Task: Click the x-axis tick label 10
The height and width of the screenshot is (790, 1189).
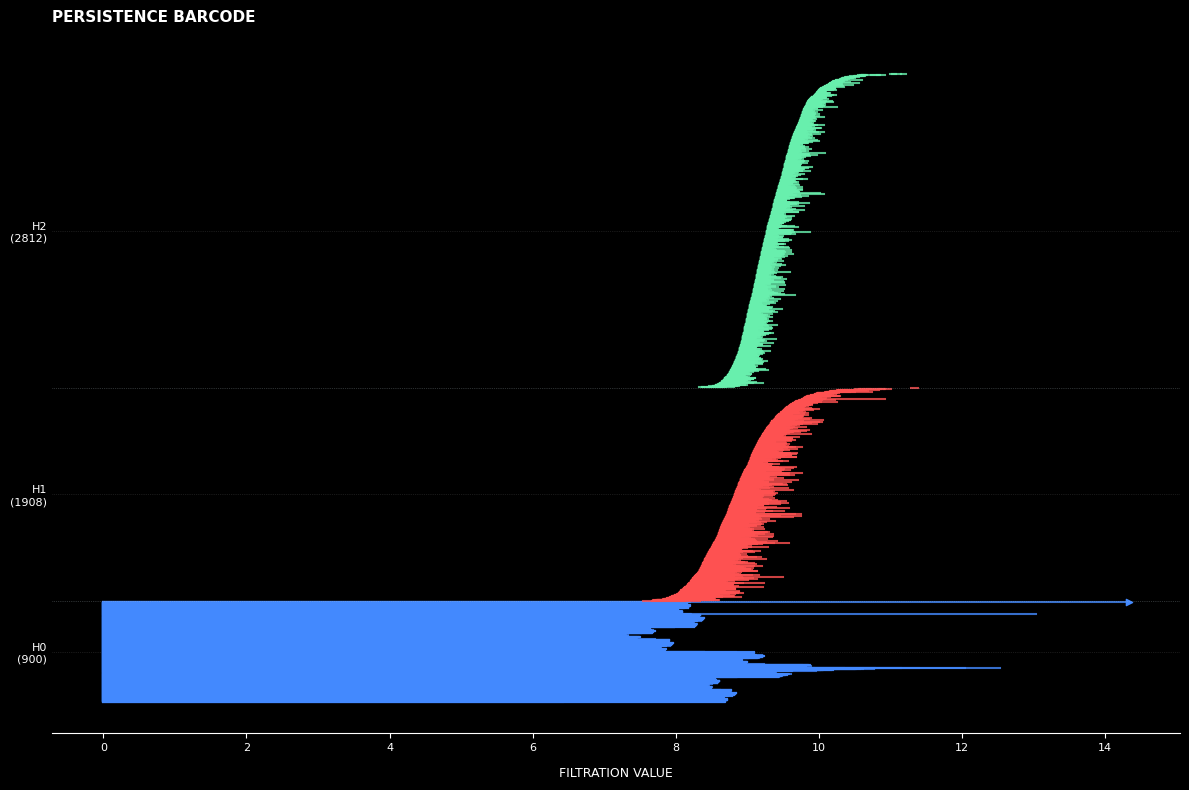Action: (x=819, y=748)
